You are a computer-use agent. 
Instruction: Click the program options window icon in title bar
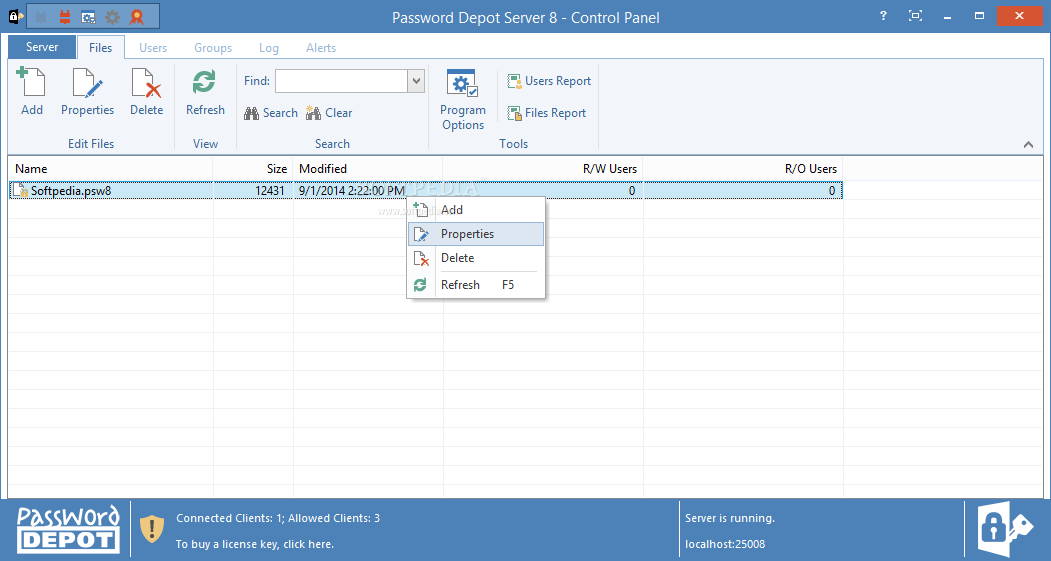click(x=88, y=17)
